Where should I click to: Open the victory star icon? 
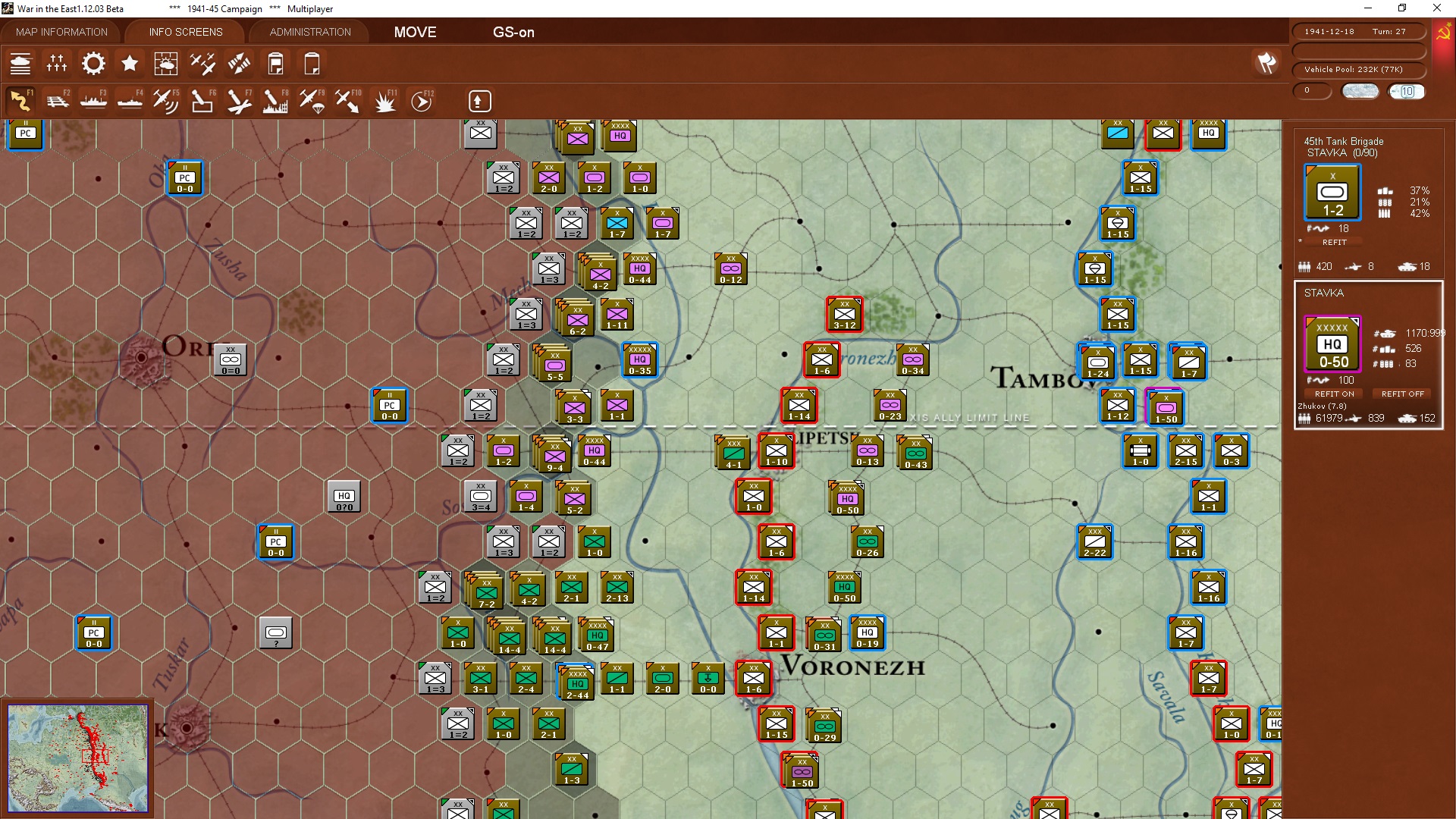pyautogui.click(x=130, y=64)
